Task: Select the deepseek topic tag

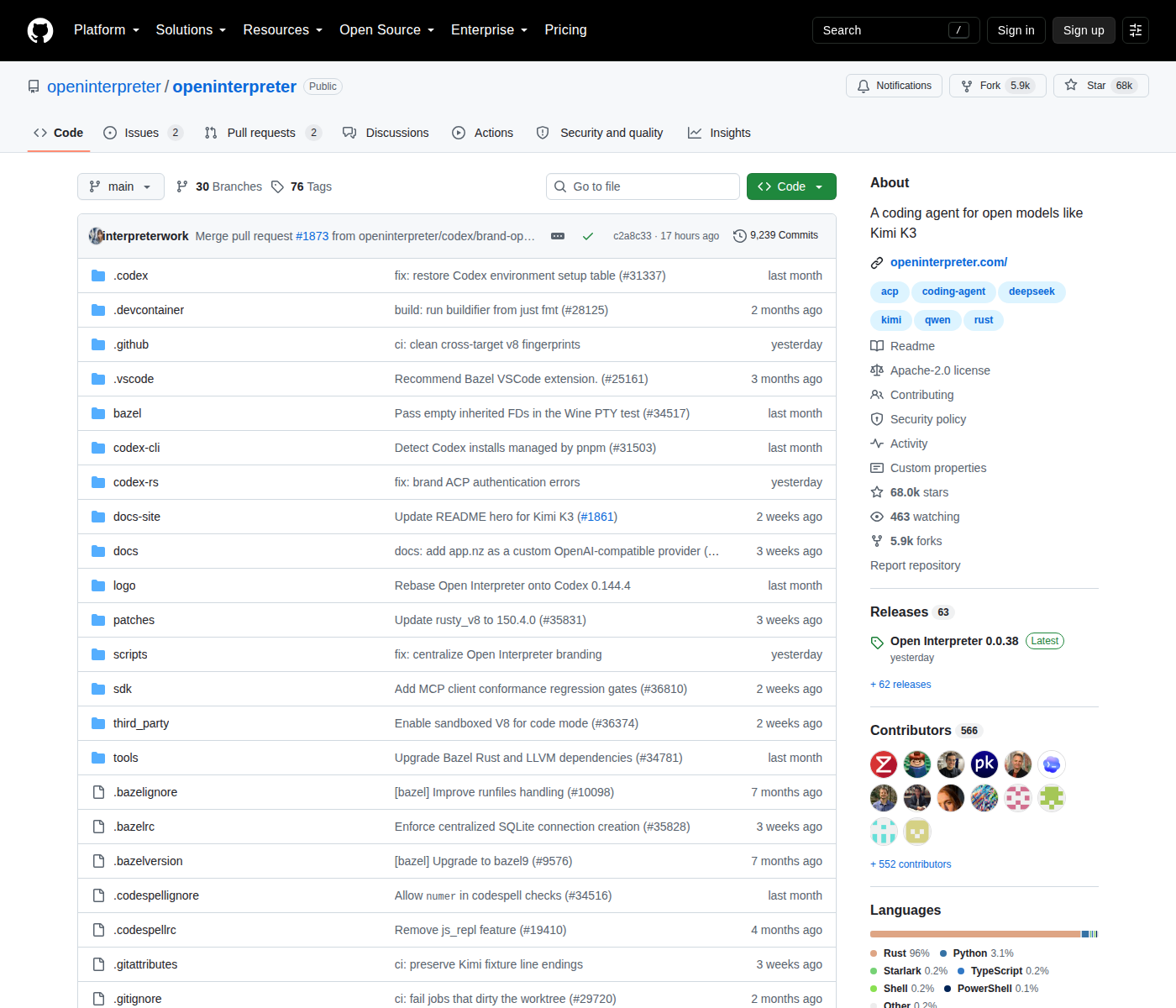Action: tap(1032, 291)
